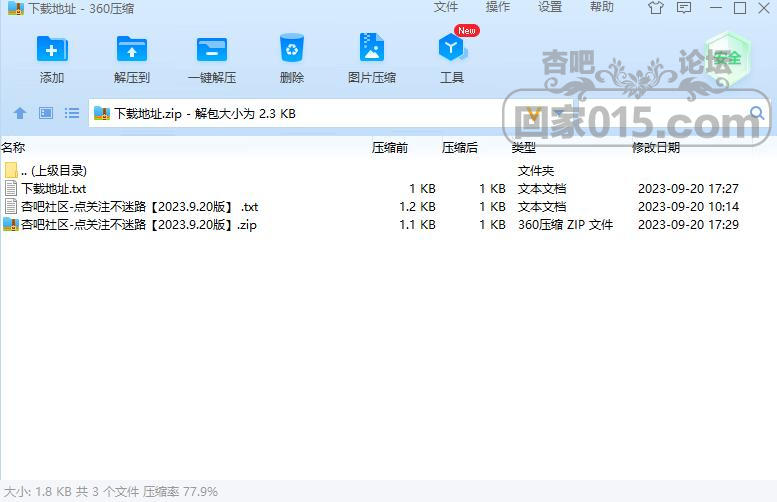Open the 帮助 (Help) menu
This screenshot has width=777, height=502.
point(602,8)
